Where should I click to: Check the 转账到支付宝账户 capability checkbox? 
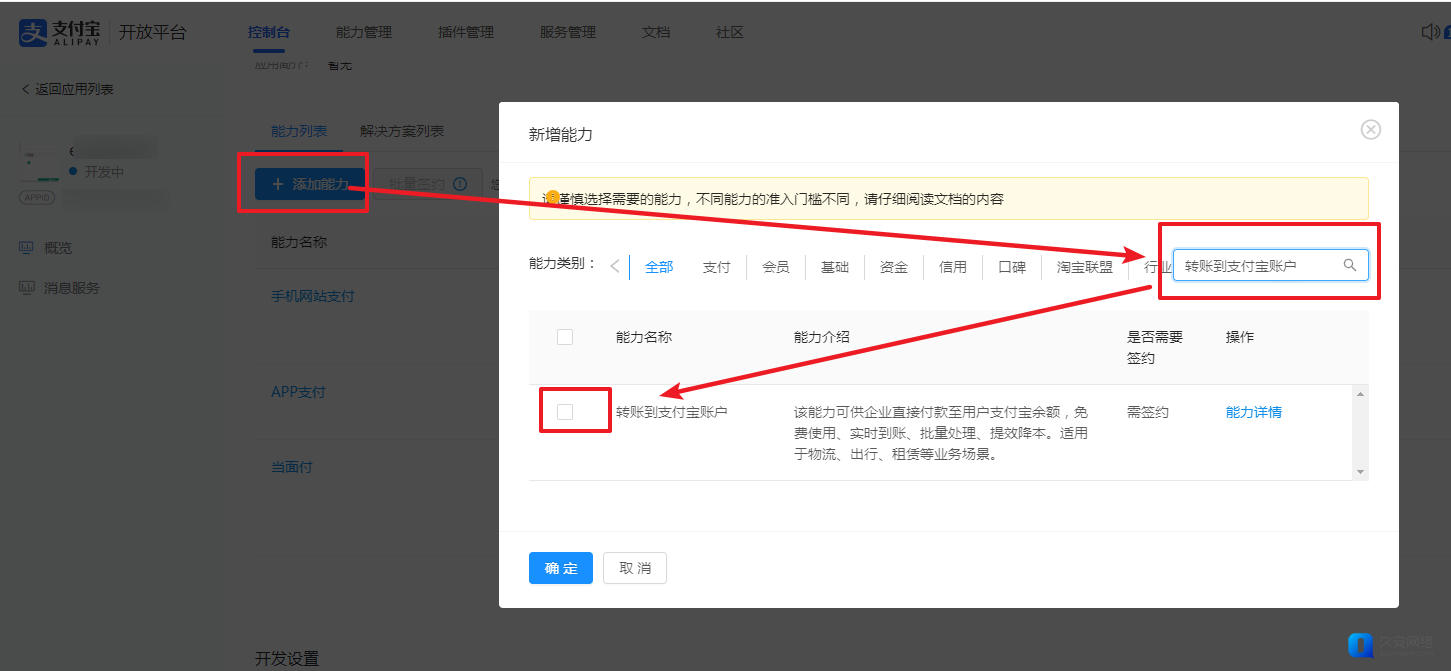pos(565,412)
